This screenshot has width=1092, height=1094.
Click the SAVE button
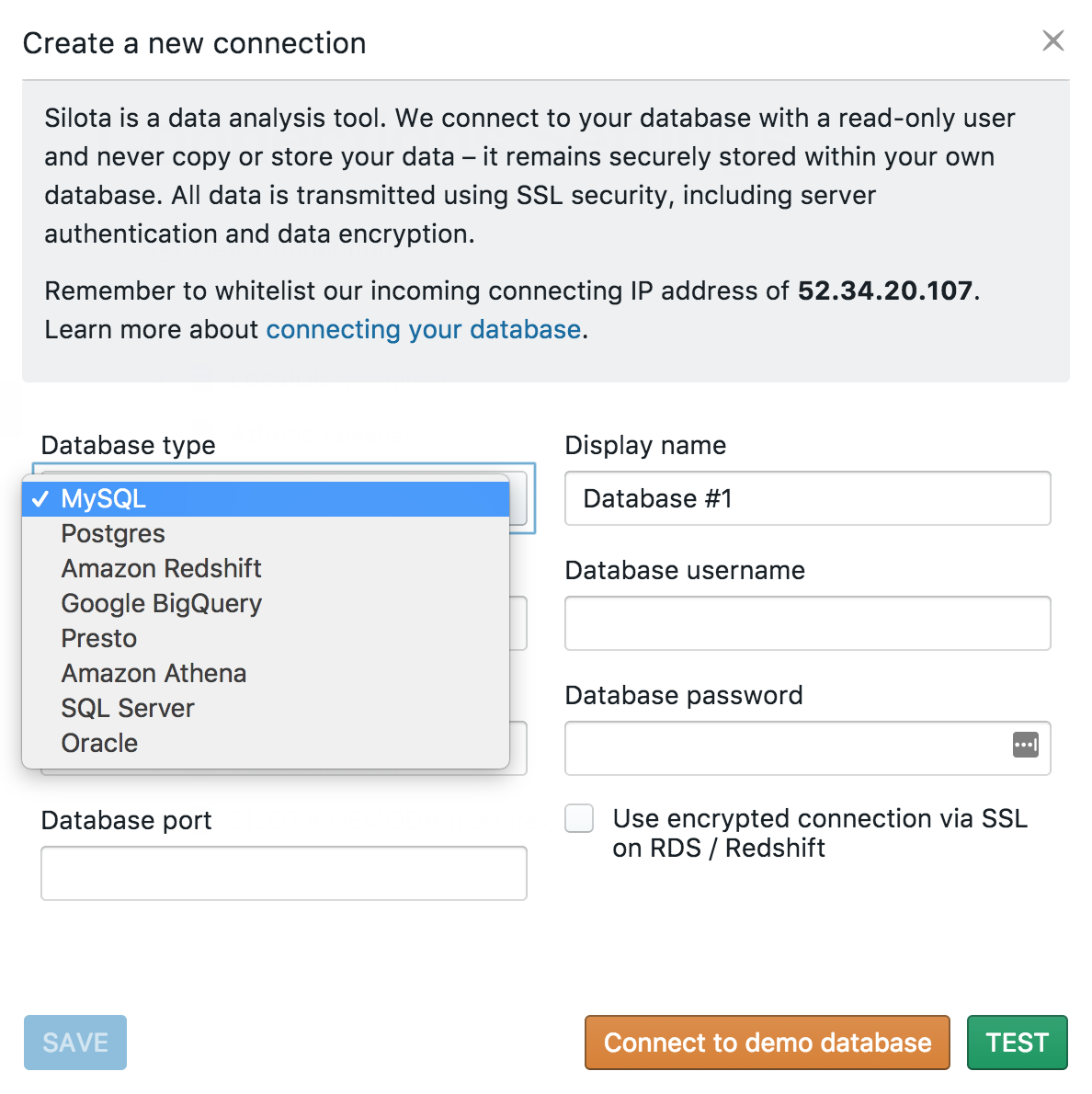click(x=75, y=1043)
